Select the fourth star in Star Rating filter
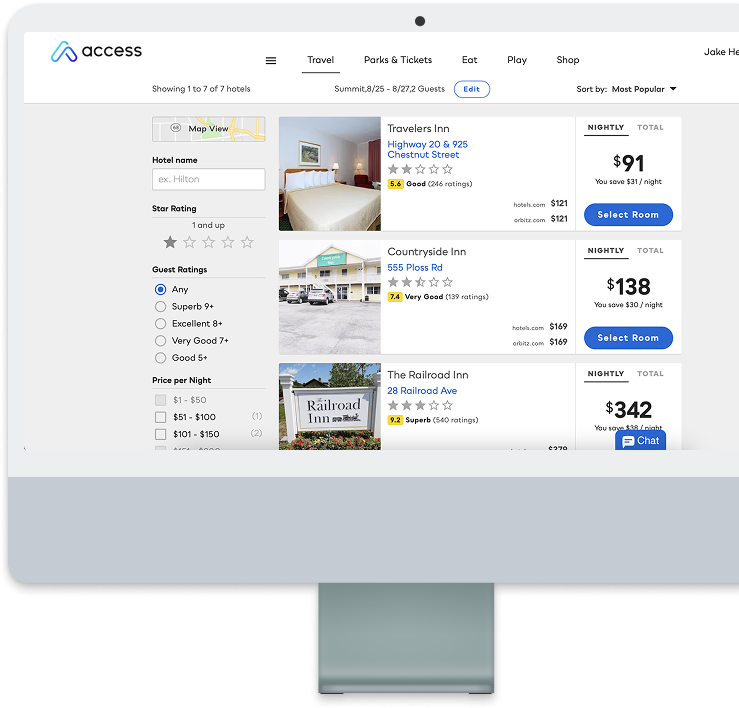 (228, 242)
